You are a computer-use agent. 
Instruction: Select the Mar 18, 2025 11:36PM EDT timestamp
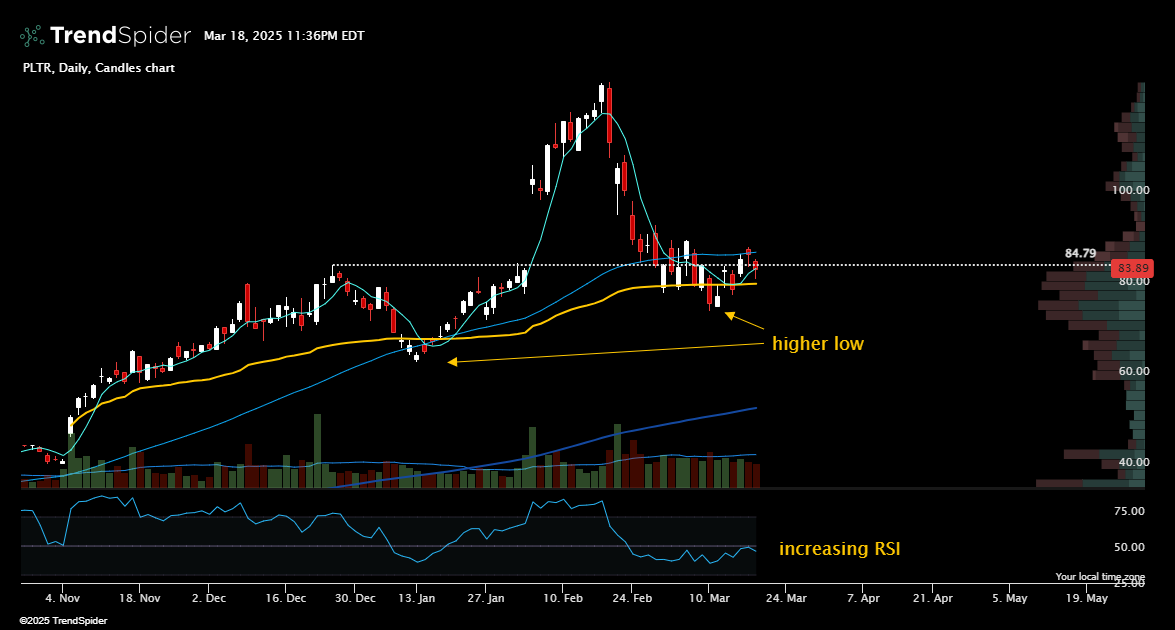tap(284, 35)
